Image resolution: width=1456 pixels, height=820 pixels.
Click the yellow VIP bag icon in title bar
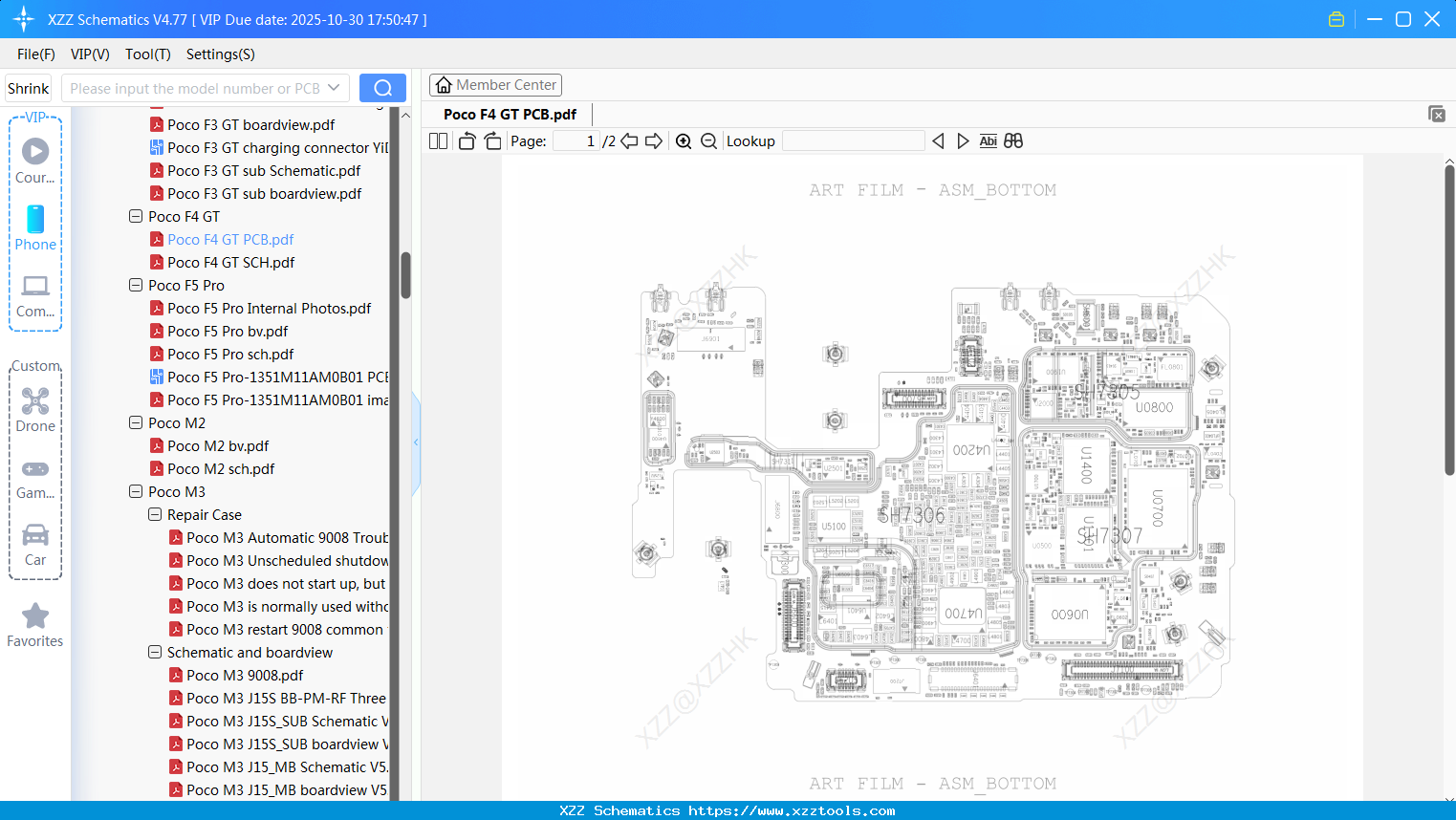[x=1336, y=19]
